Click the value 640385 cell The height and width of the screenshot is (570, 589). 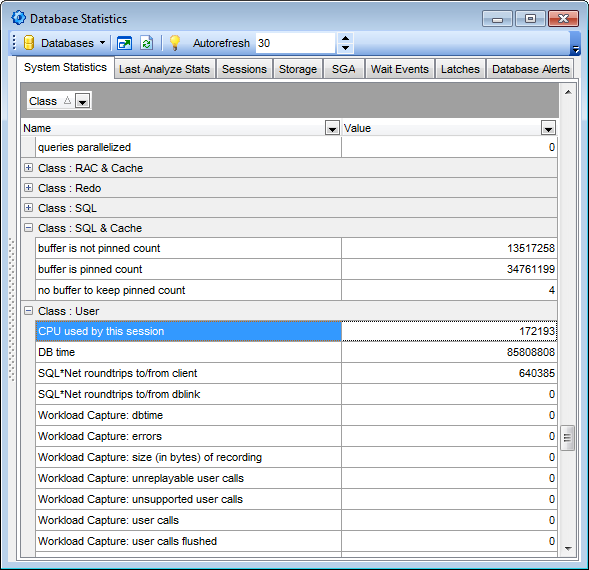point(449,373)
